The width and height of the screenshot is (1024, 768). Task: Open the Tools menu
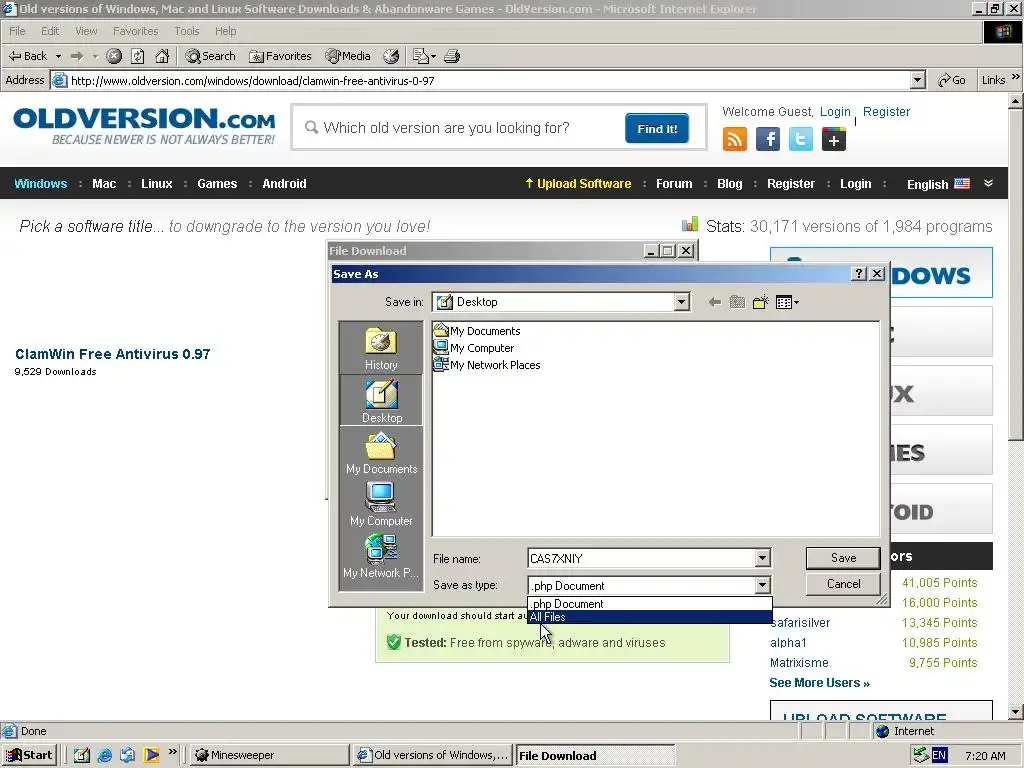coord(187,31)
